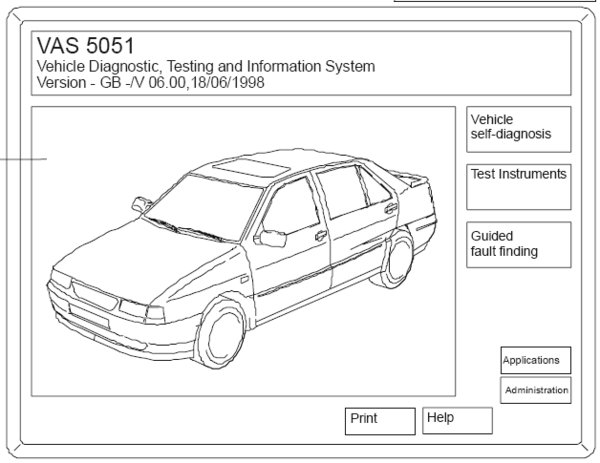The image size is (600, 463).
Task: Click the Version GB-/V 06.00 text line
Action: (x=152, y=82)
